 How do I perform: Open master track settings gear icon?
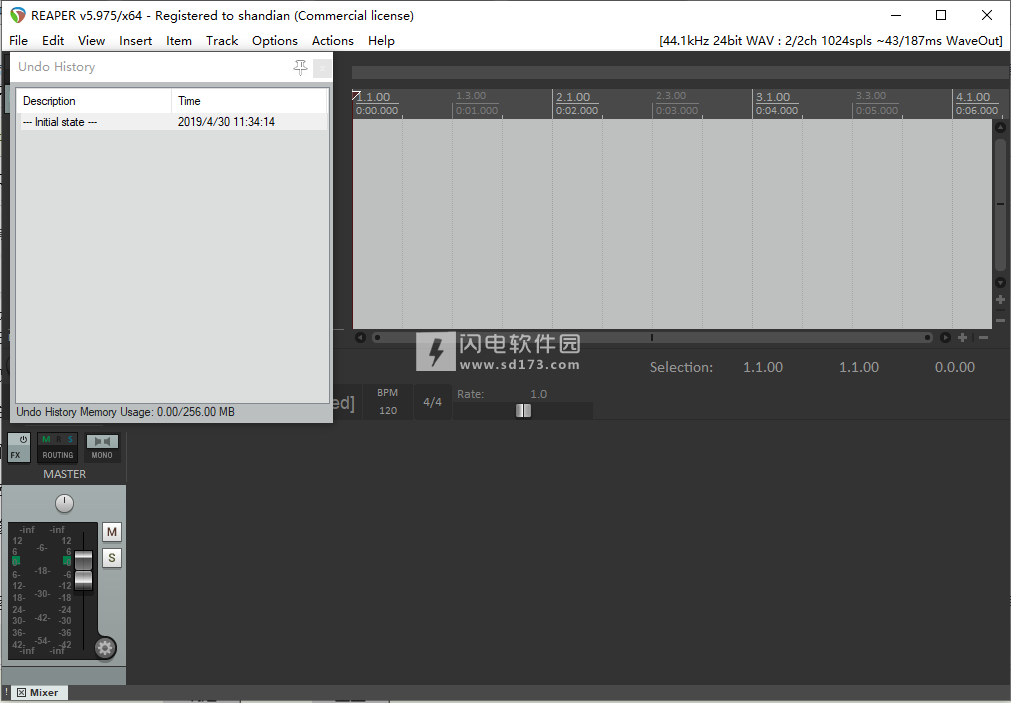[105, 648]
